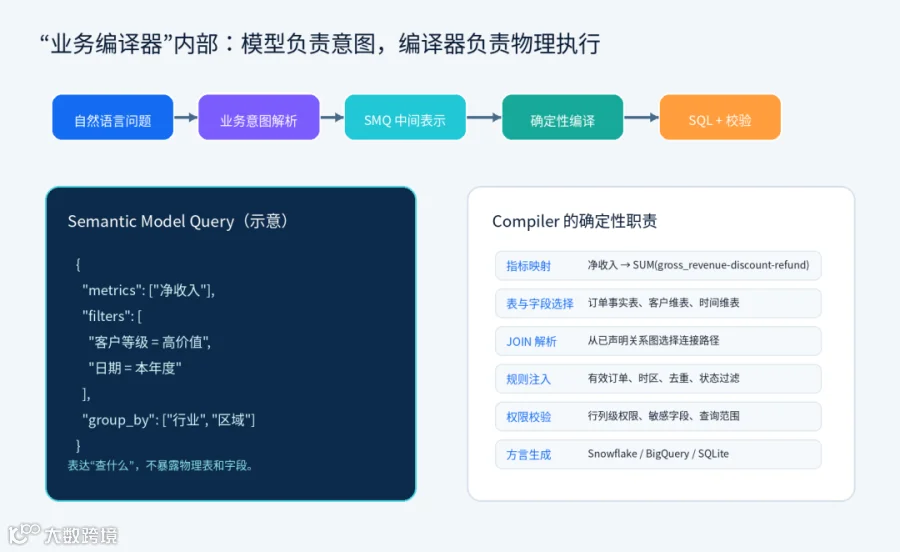The image size is (900, 552).
Task: Select the 规则注入 label
Action: pos(529,379)
